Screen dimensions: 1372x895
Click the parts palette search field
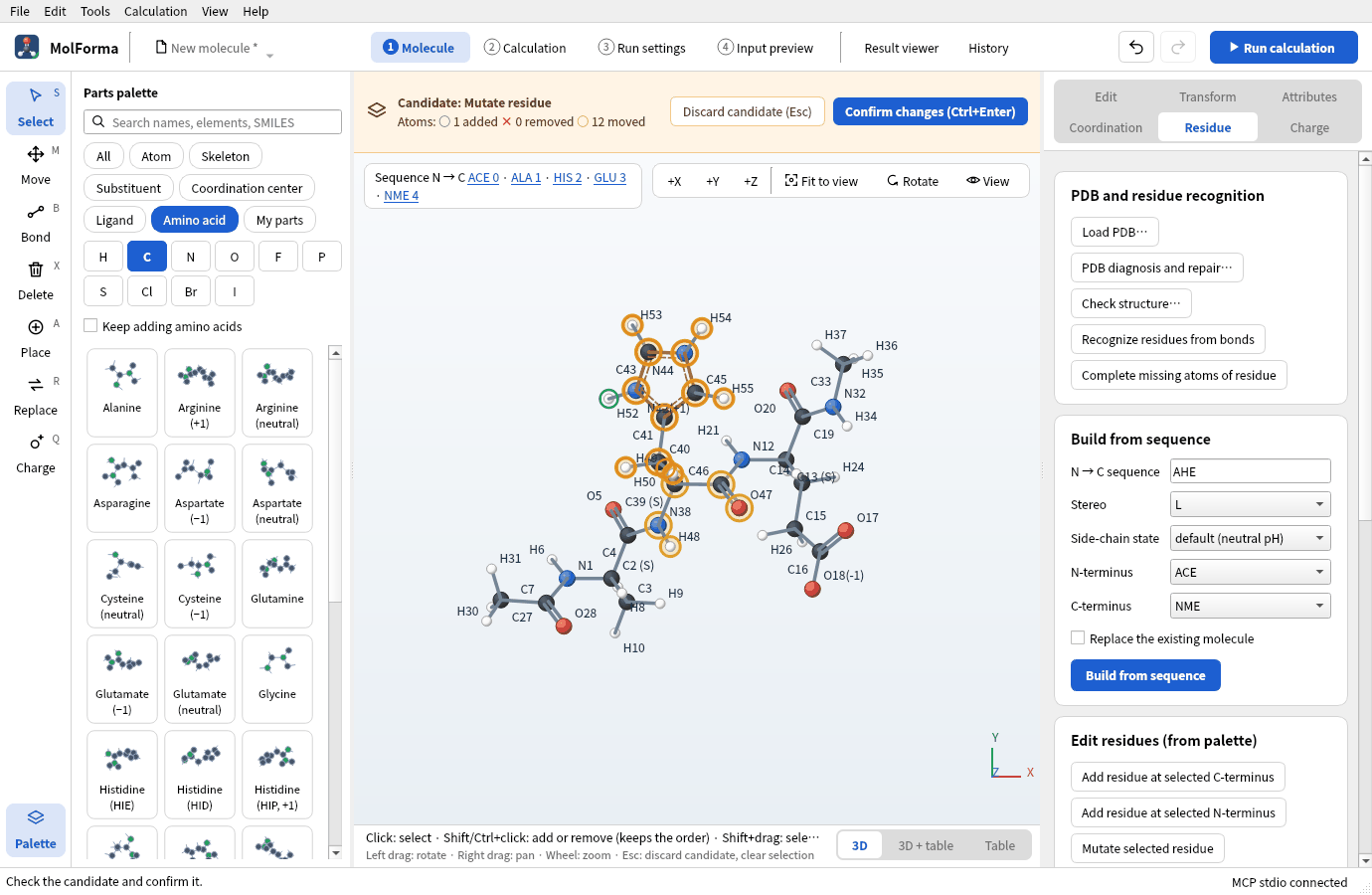213,122
